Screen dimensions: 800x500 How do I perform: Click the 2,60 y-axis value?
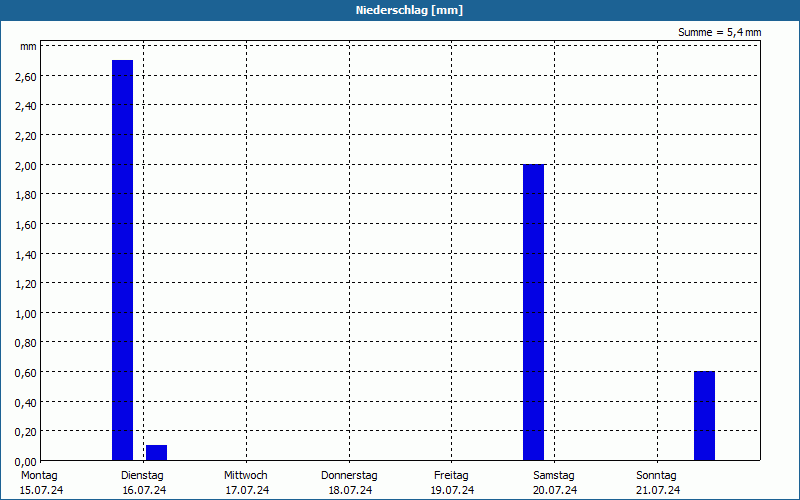[26, 77]
